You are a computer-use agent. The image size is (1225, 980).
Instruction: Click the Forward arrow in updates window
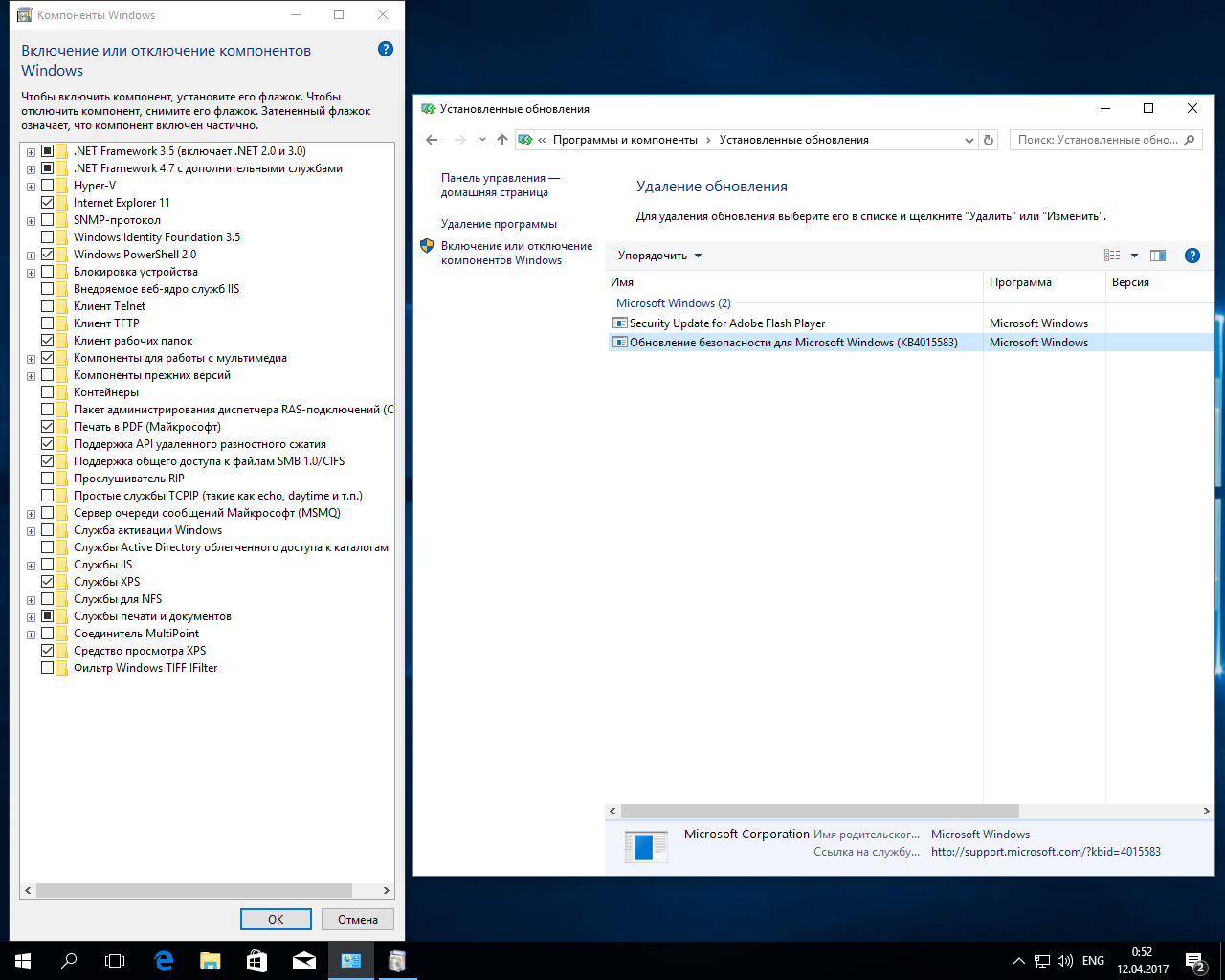460,140
